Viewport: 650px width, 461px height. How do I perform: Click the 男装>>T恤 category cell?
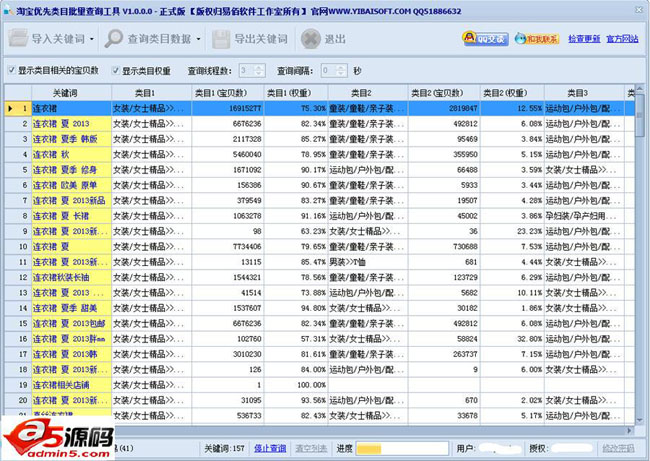368,262
